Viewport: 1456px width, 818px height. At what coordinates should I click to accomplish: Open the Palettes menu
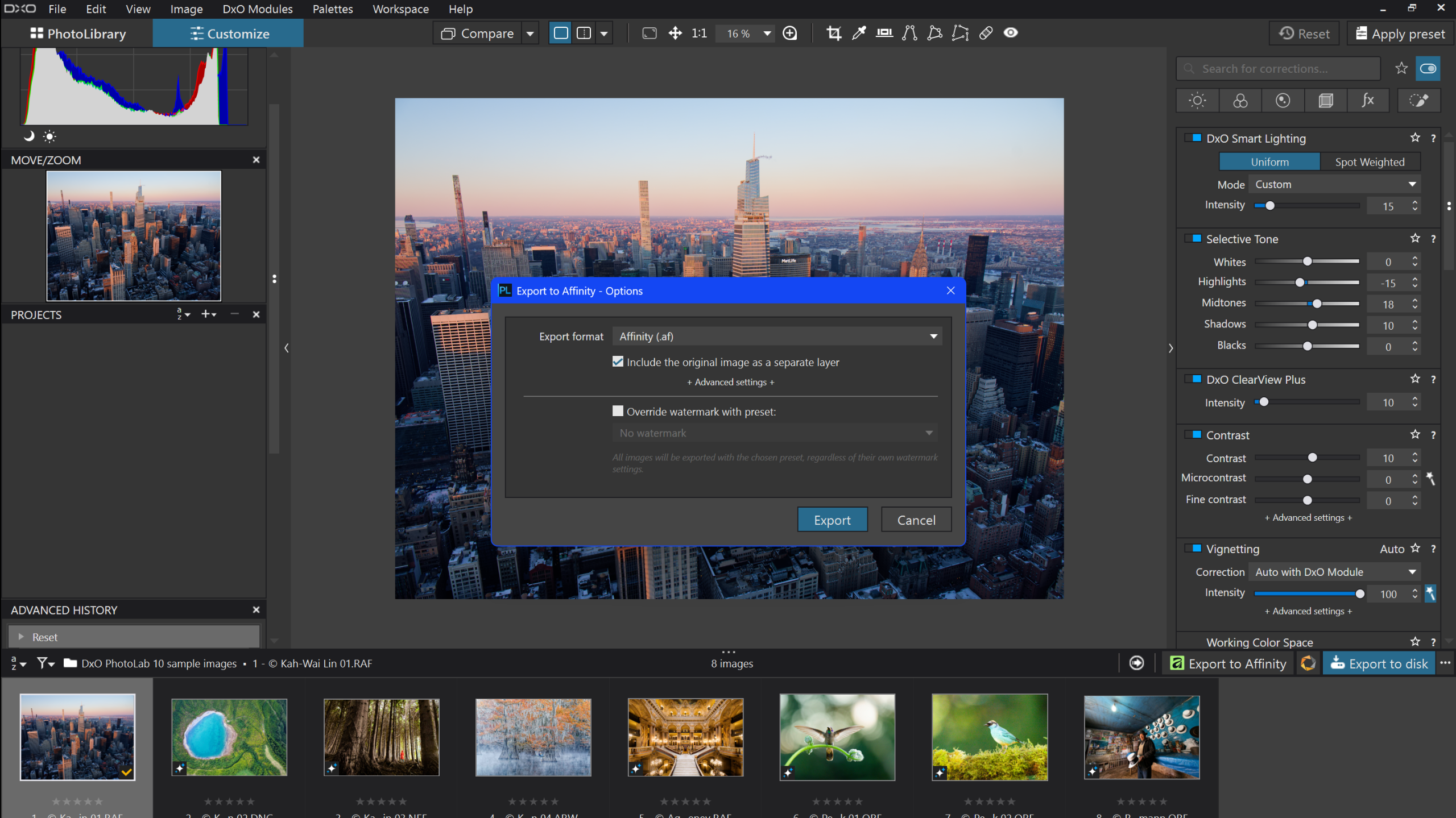(333, 9)
